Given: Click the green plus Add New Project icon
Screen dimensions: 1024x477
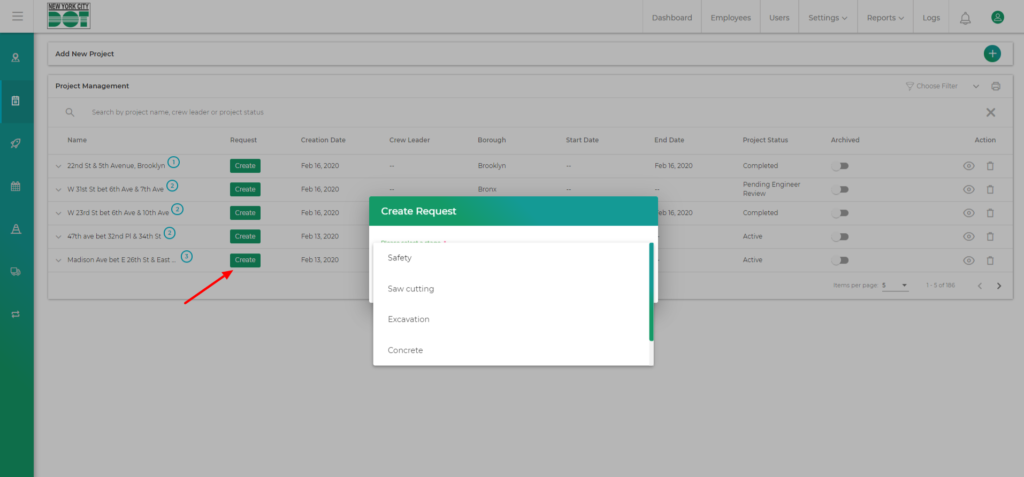Looking at the screenshot, I should 991,54.
